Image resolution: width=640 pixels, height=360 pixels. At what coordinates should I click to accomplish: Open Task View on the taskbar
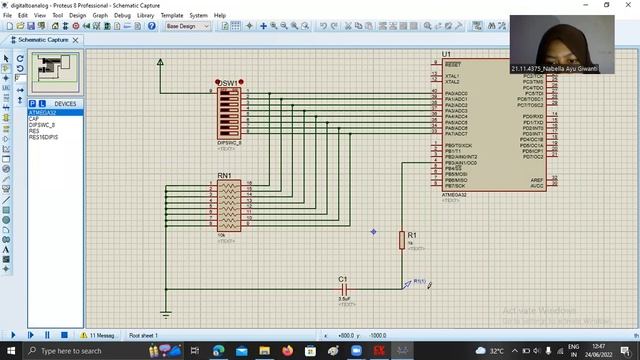(195, 351)
